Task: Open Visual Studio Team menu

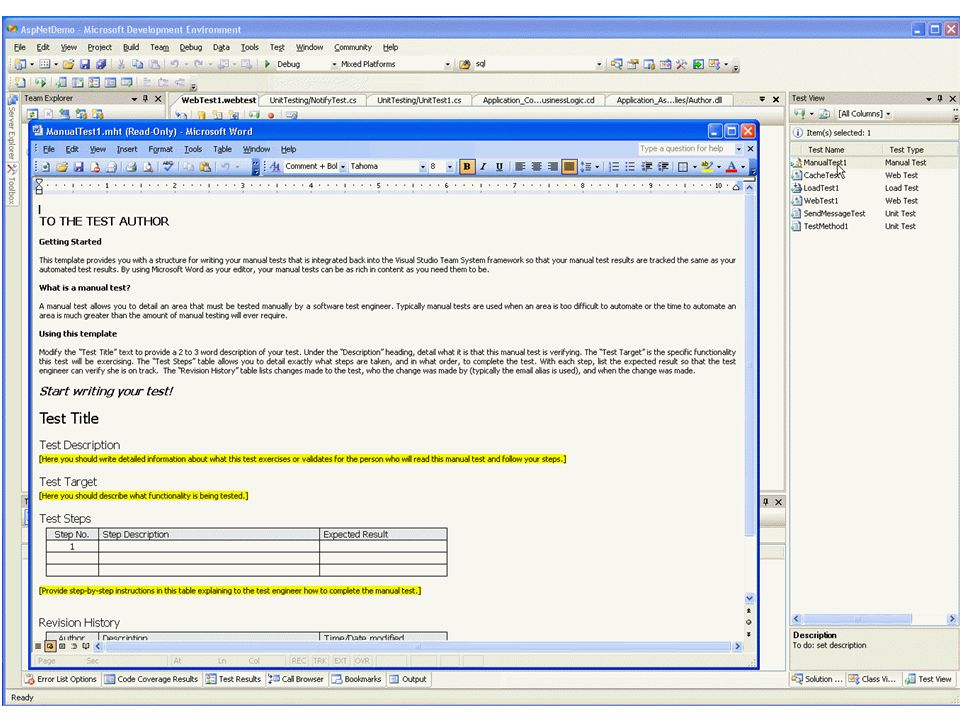Action: click(x=159, y=47)
